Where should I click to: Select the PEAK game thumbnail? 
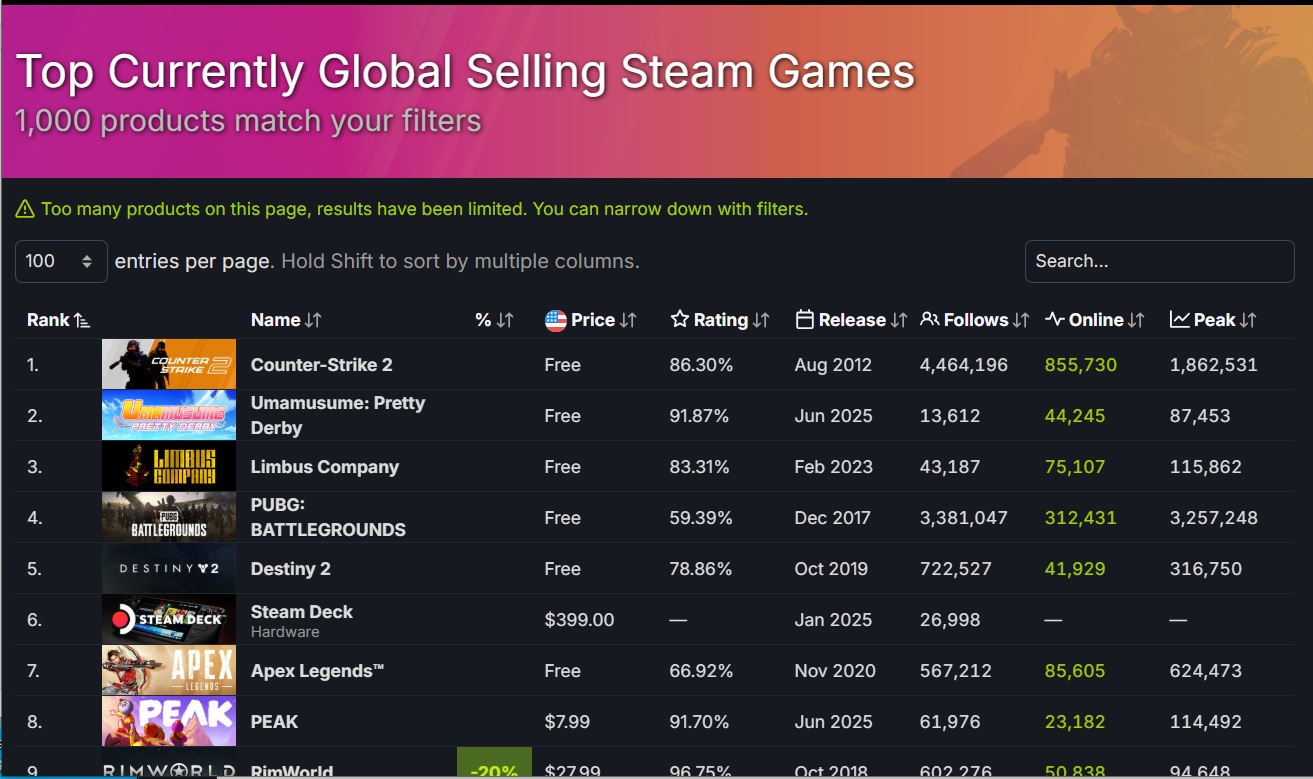pyautogui.click(x=169, y=722)
